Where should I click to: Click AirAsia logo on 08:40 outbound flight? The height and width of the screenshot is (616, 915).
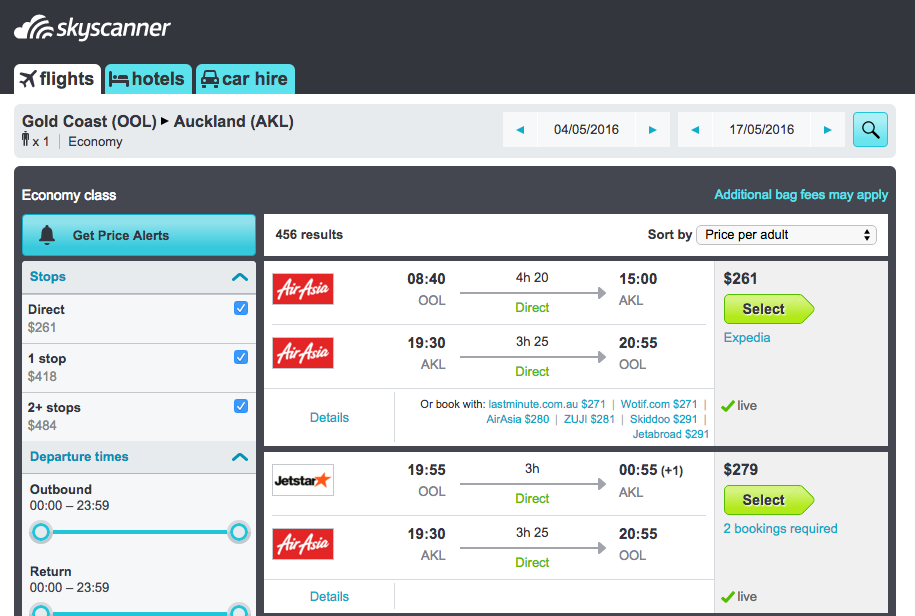pos(303,289)
